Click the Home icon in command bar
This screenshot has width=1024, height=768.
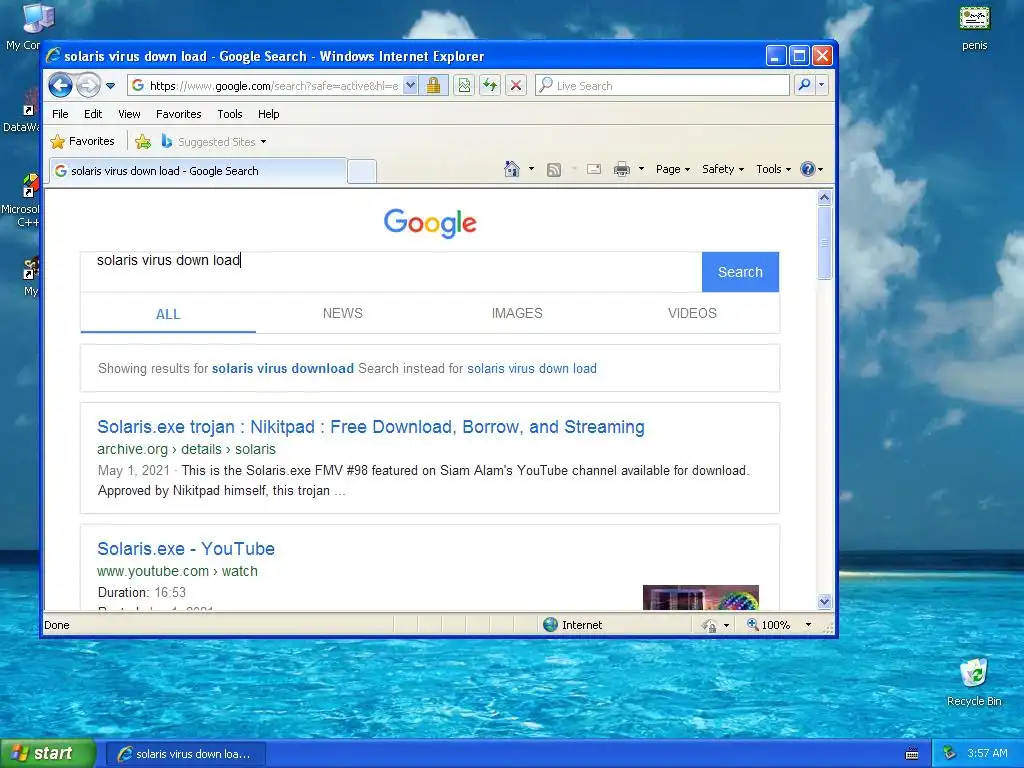(x=512, y=169)
